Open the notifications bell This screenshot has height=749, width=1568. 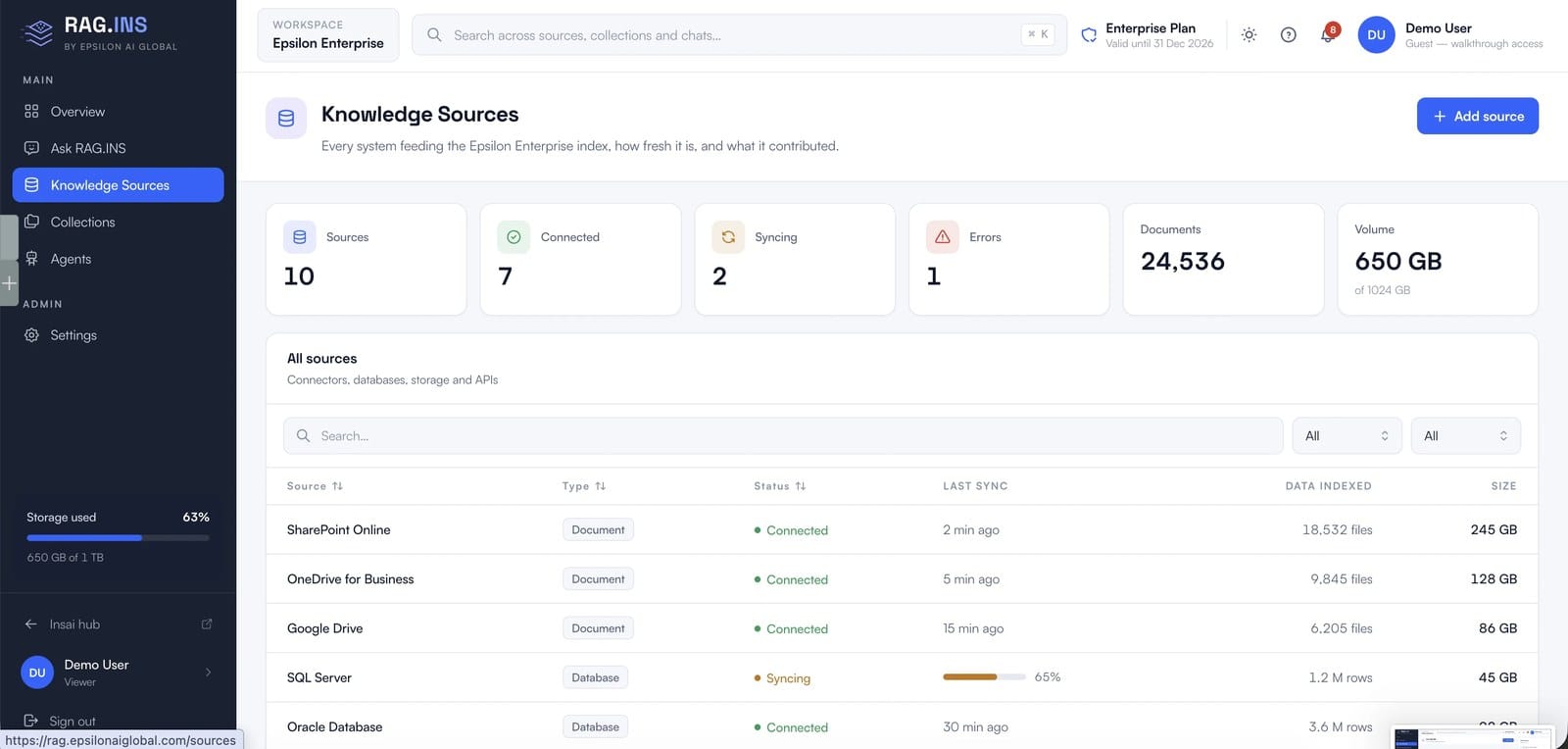coord(1328,35)
